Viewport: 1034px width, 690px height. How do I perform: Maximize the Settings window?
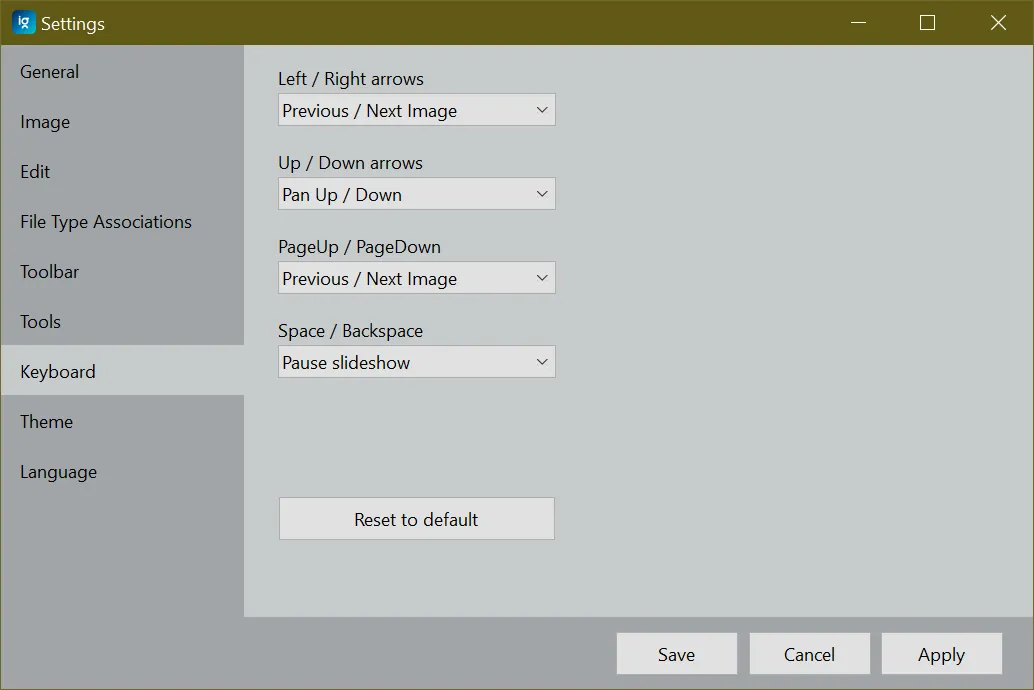pyautogui.click(x=927, y=22)
